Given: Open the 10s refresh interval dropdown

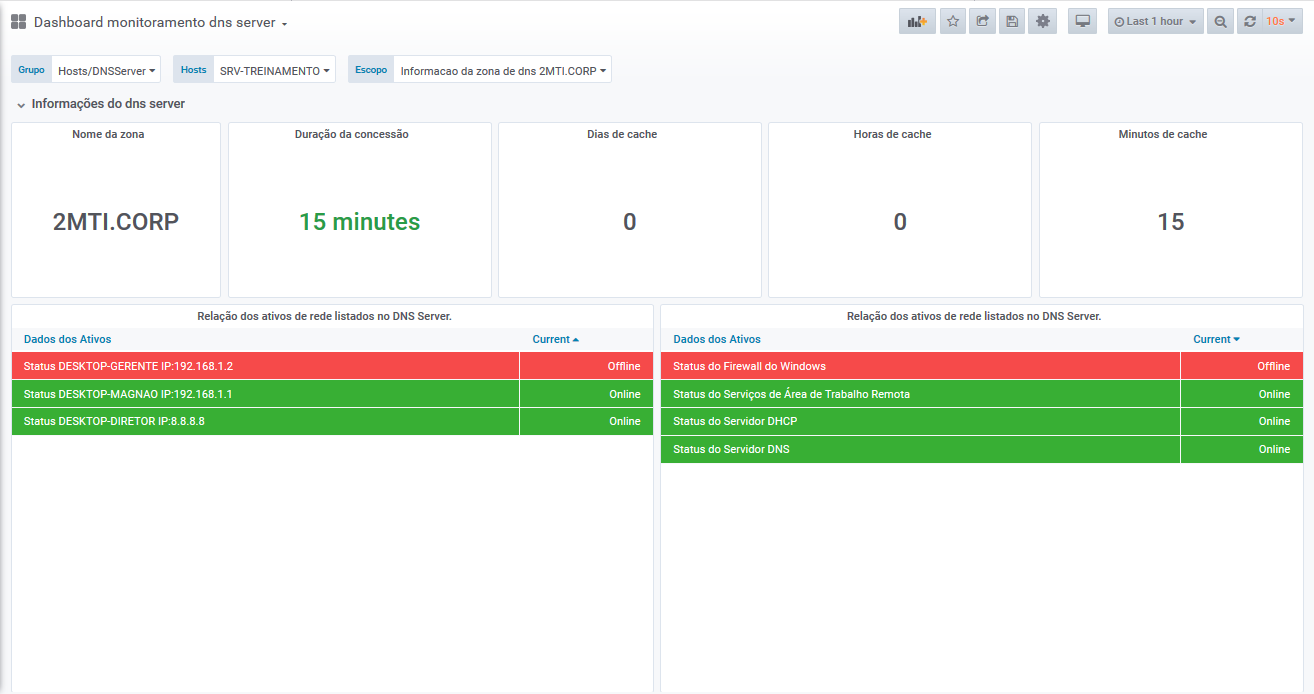Looking at the screenshot, I should pos(1282,21).
